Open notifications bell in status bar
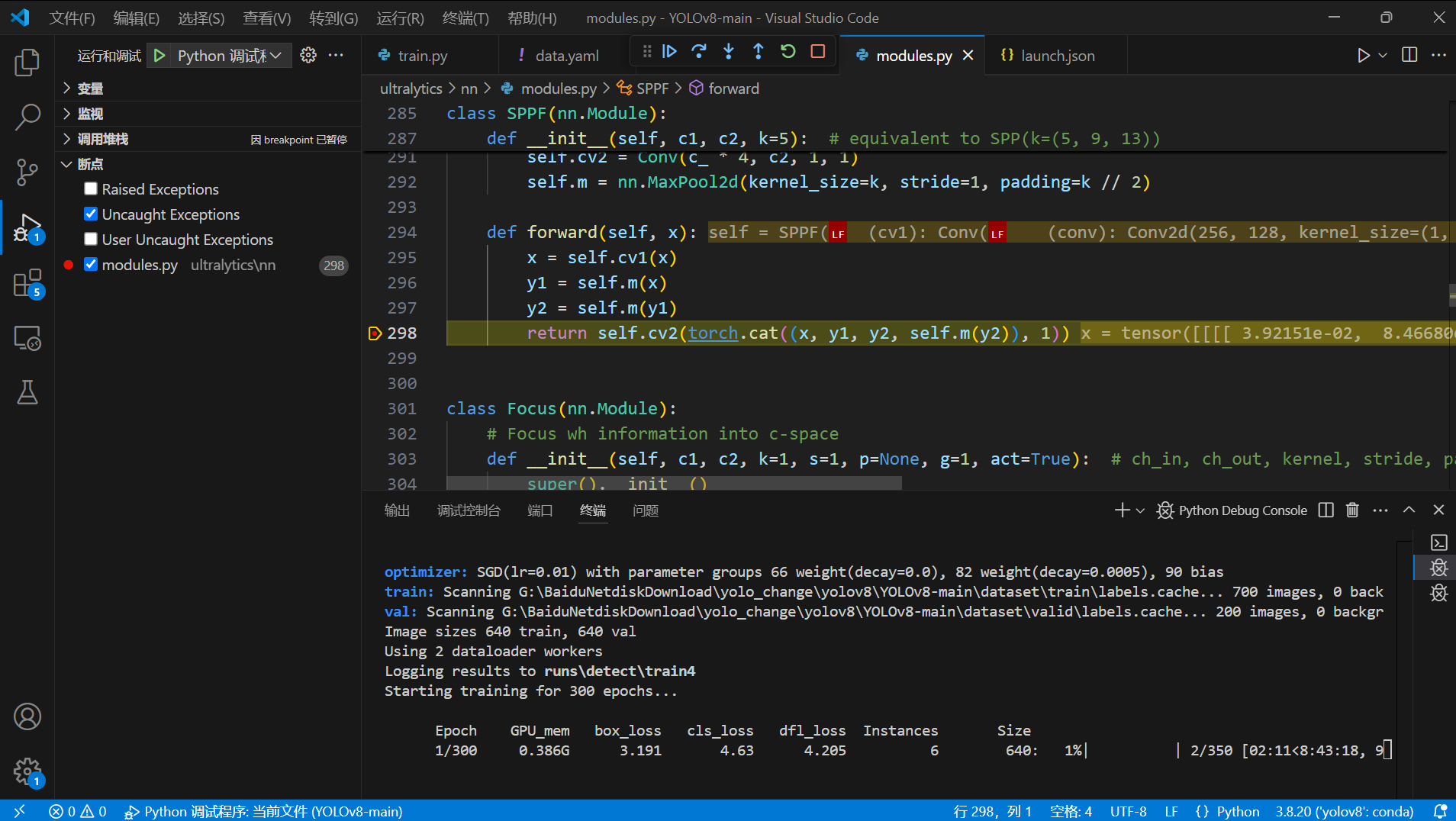 [x=1440, y=811]
